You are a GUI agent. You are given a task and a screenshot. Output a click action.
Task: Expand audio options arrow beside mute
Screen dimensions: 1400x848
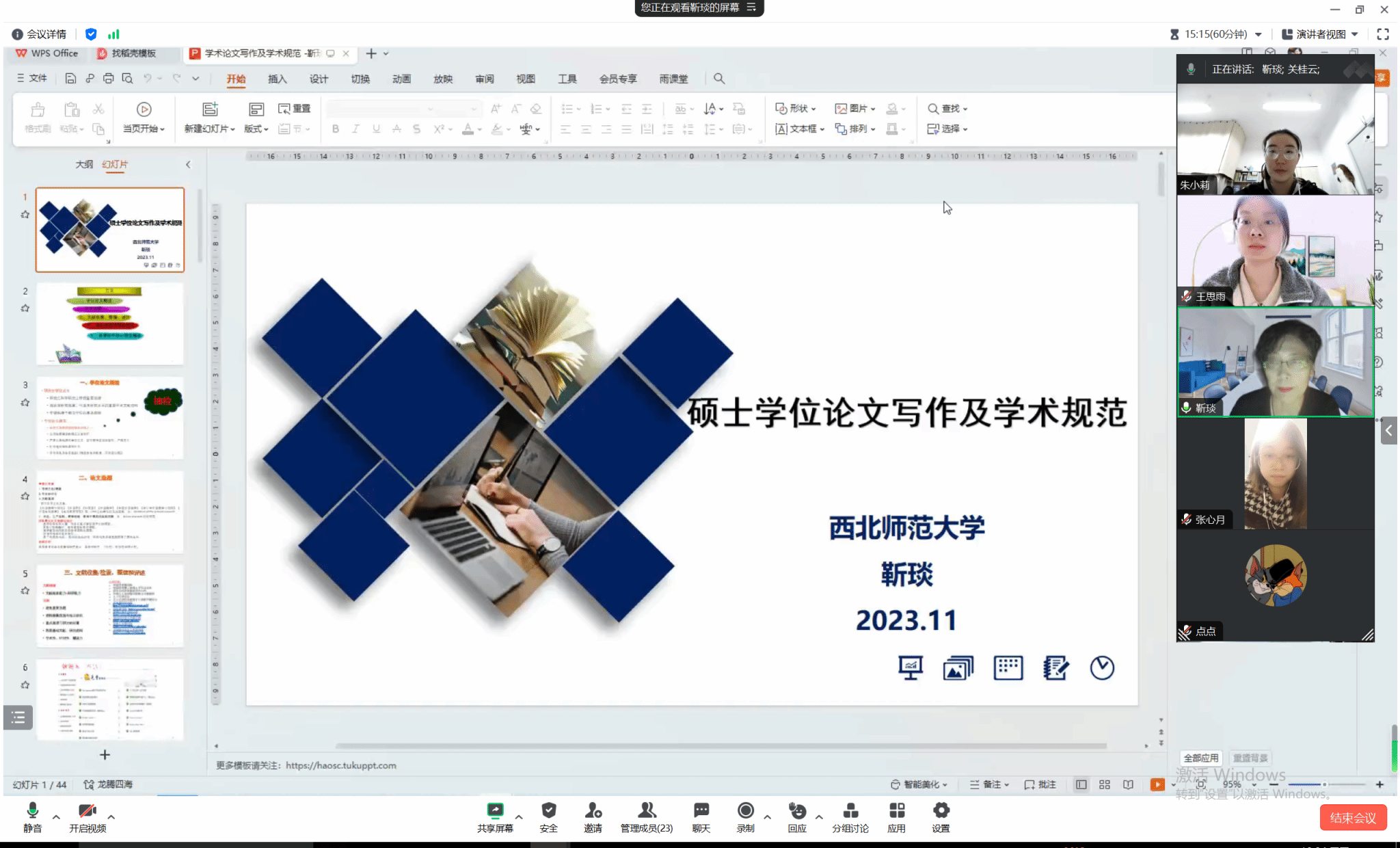[56, 817]
